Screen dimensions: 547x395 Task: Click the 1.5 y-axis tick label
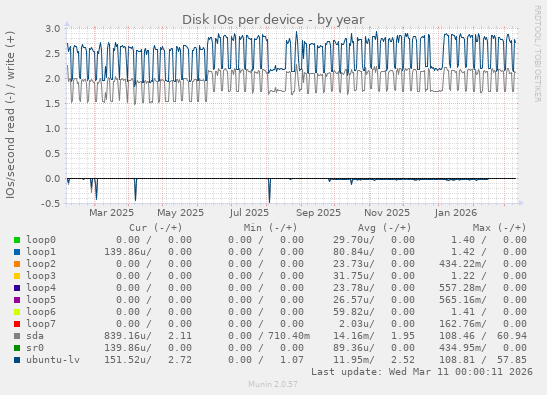coord(52,104)
